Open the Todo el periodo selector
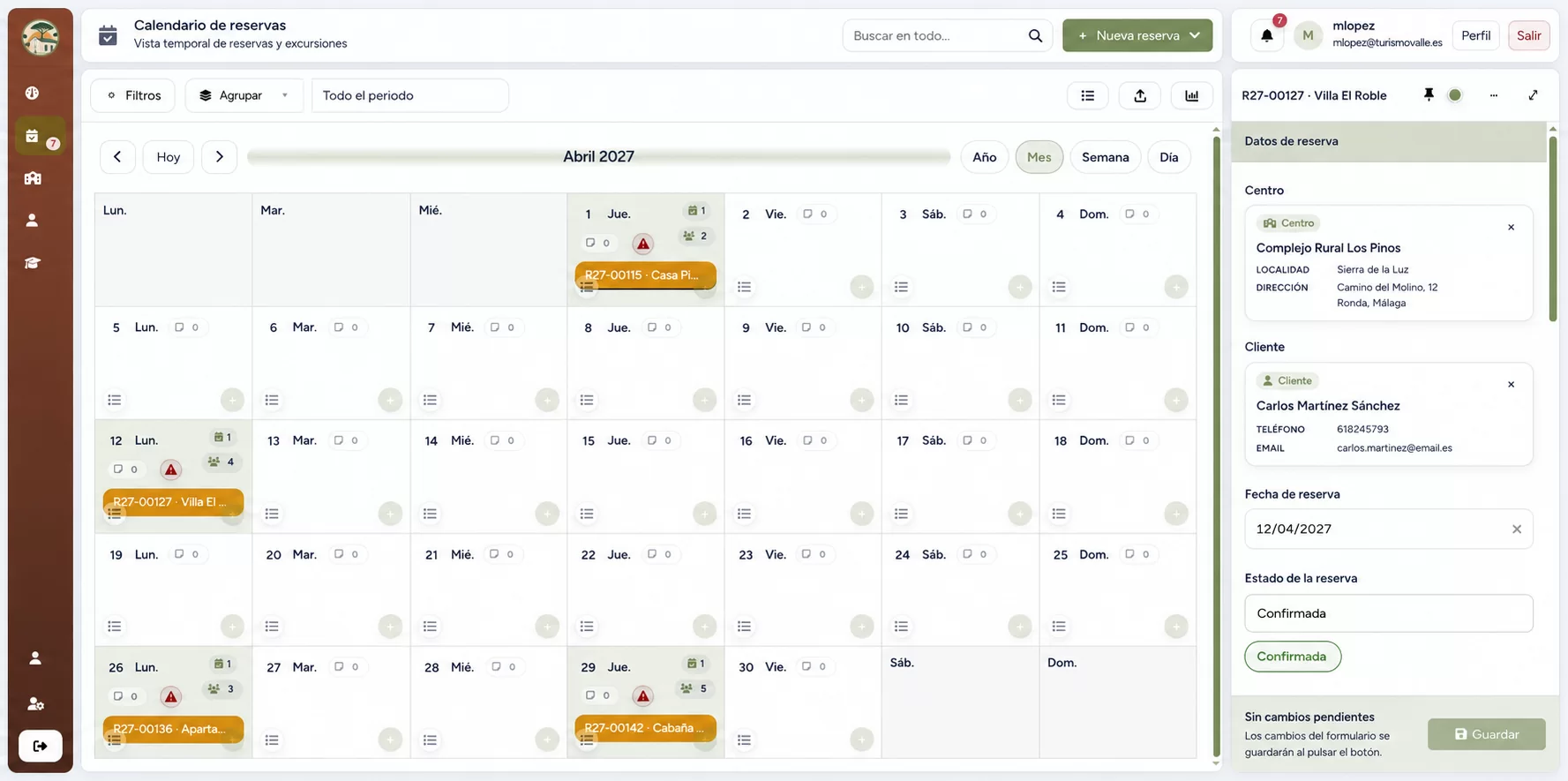This screenshot has height=781, width=1568. pyautogui.click(x=410, y=95)
